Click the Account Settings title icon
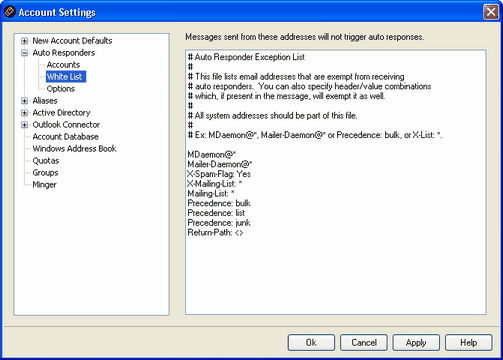This screenshot has height=360, width=503. tap(9, 12)
